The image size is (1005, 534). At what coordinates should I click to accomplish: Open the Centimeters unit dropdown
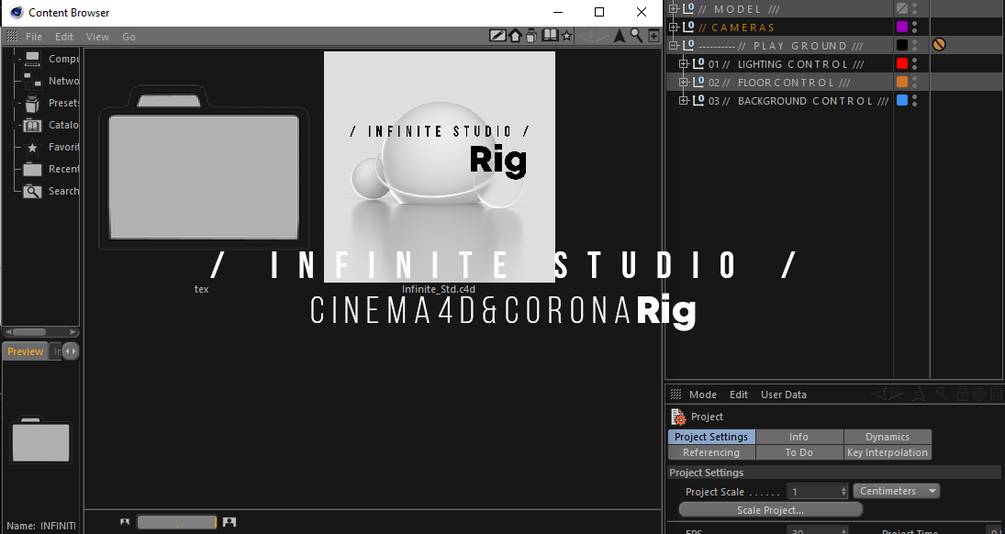click(x=896, y=491)
